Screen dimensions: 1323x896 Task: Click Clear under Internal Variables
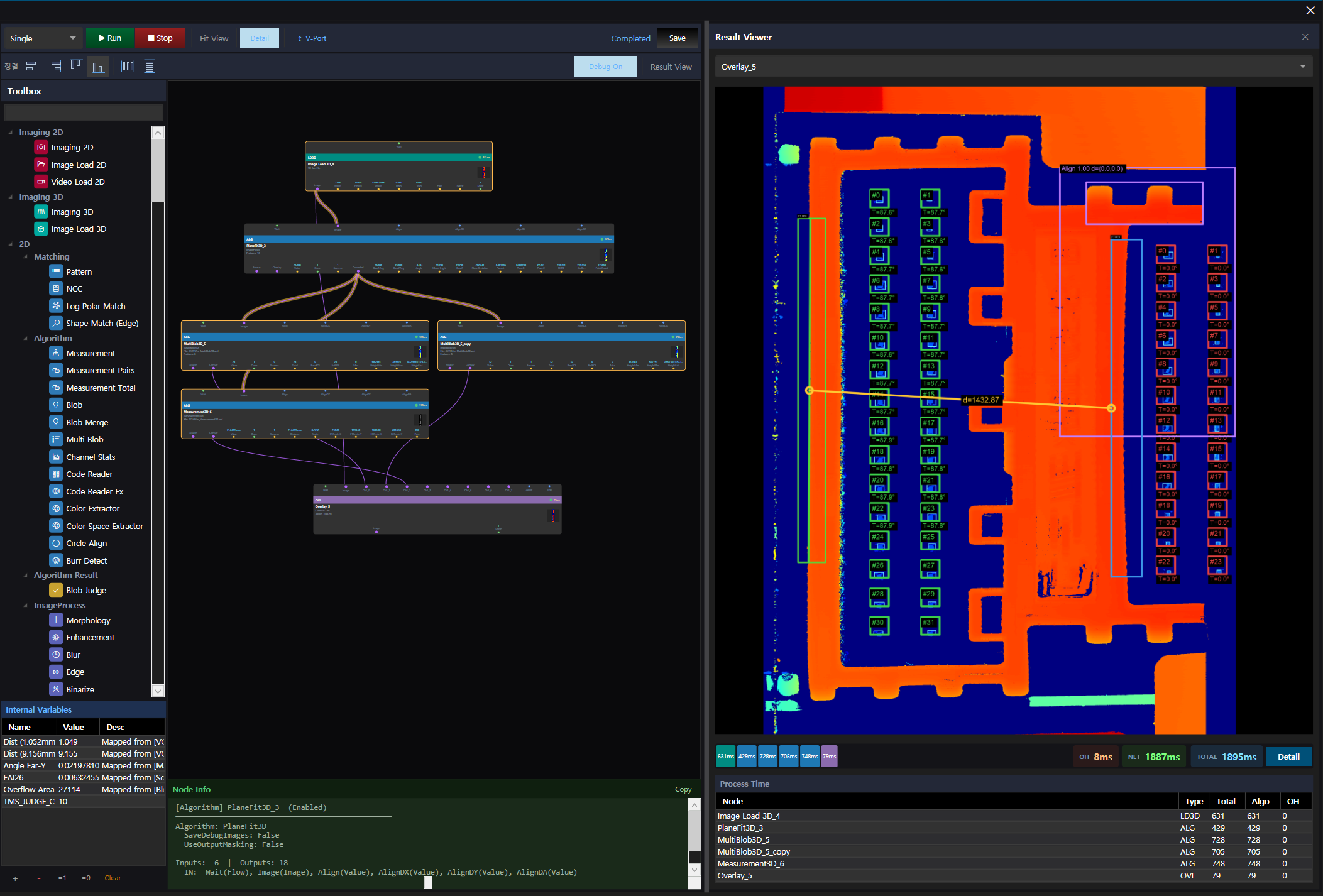[113, 878]
